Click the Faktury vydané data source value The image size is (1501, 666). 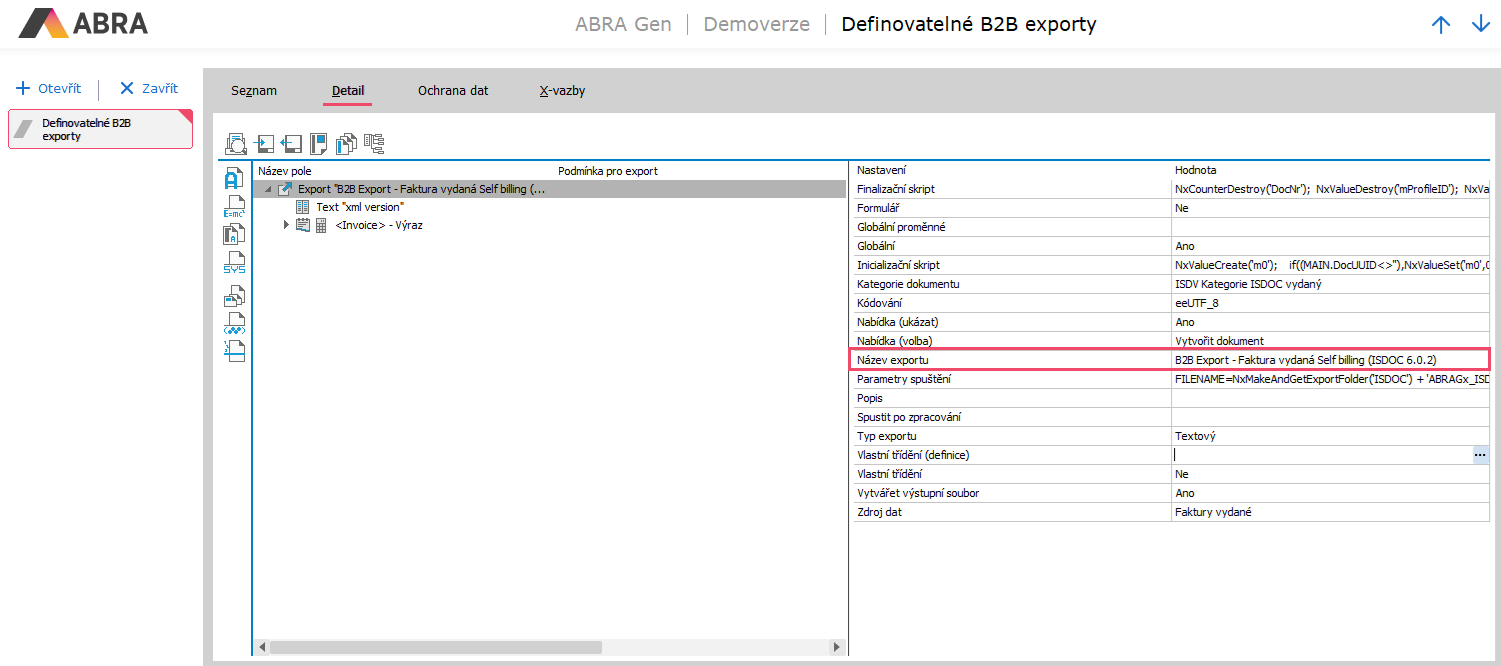pos(1213,512)
